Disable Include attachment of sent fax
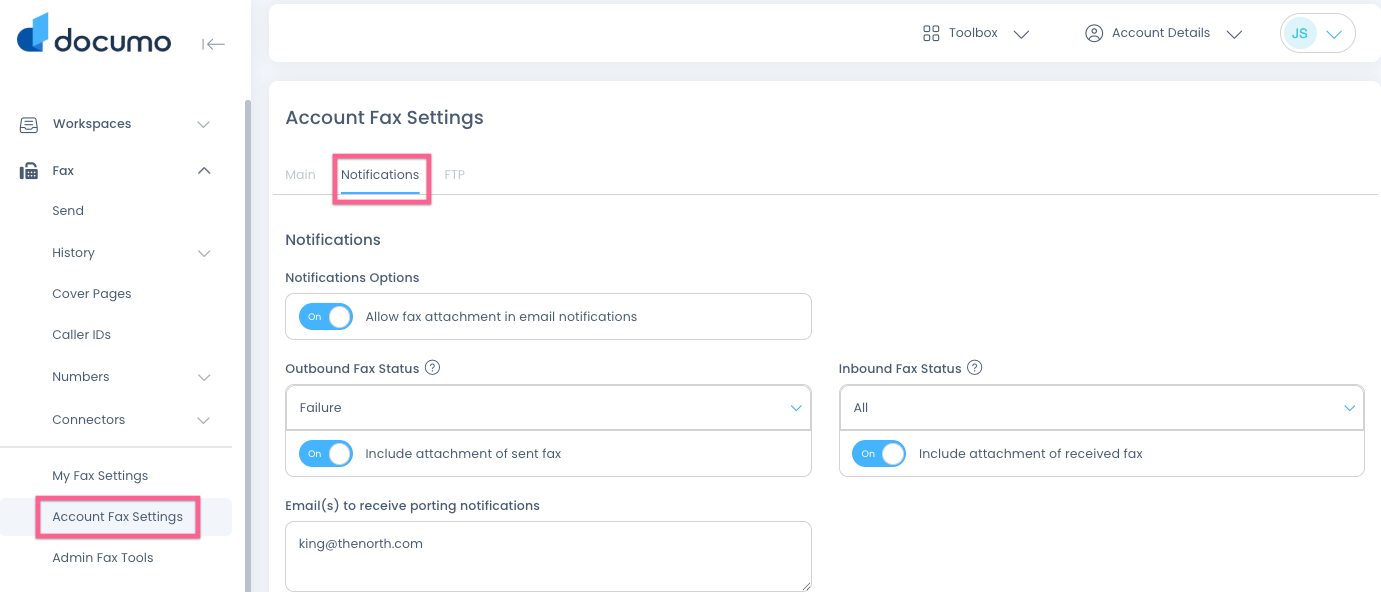Screen dimensions: 1381x592 click(326, 454)
